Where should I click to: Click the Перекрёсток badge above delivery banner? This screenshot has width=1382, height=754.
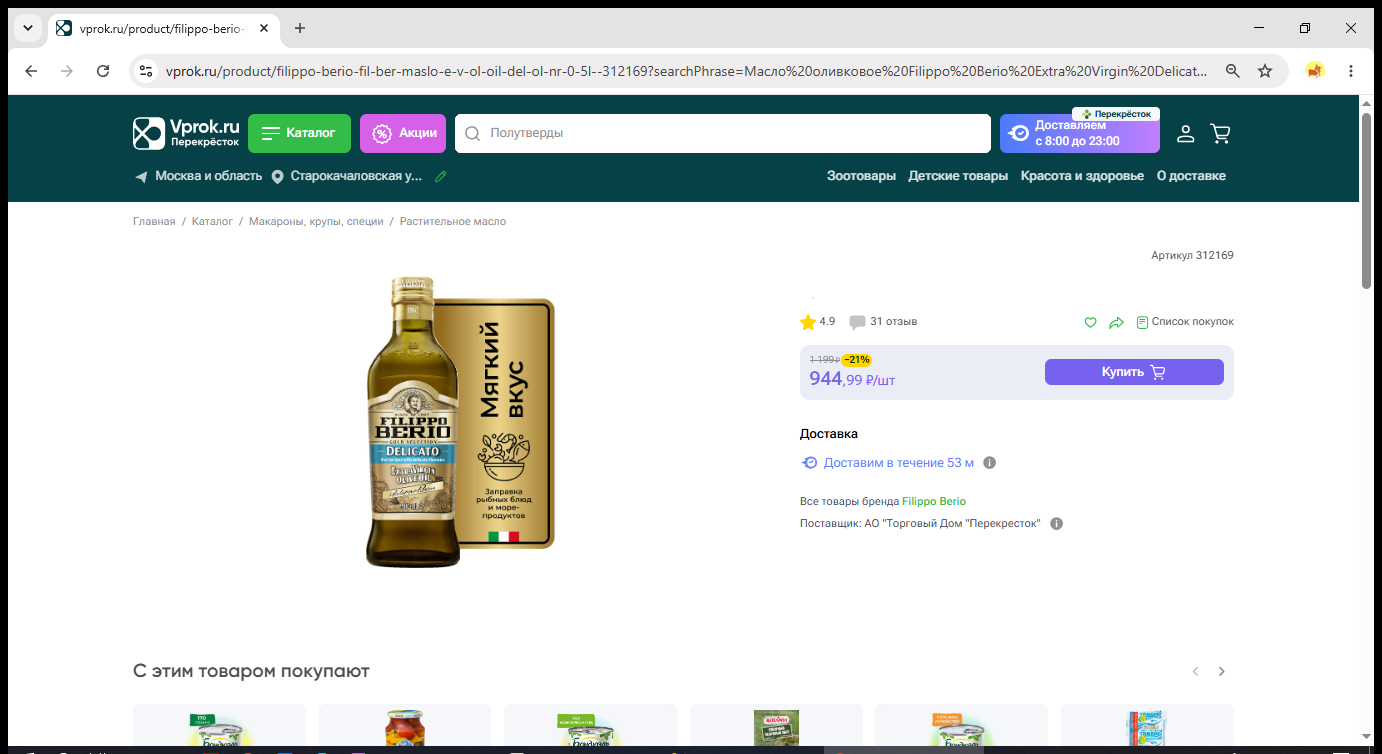point(1116,114)
